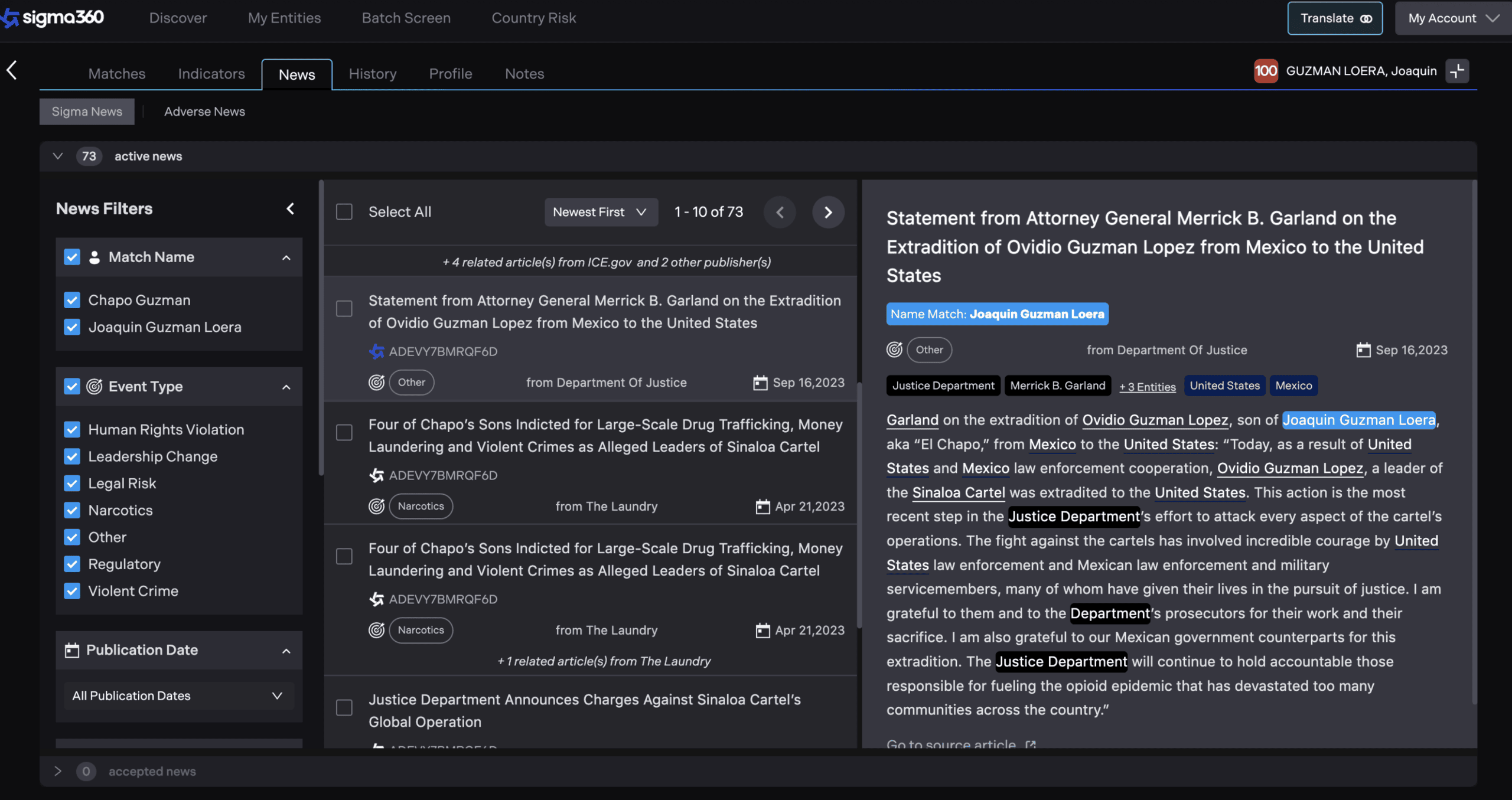
Task: Click the target icon in article detail panel
Action: [x=894, y=350]
